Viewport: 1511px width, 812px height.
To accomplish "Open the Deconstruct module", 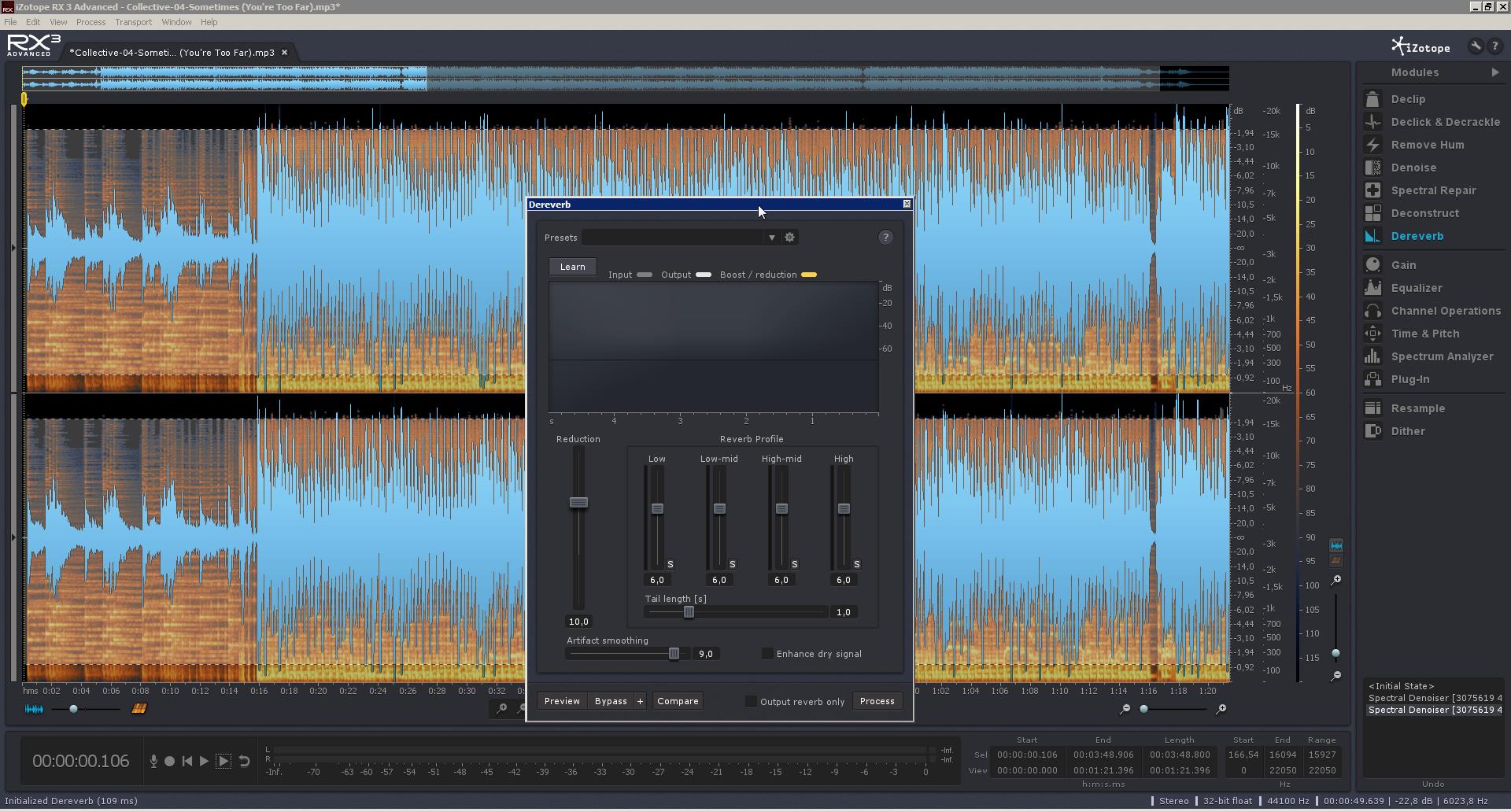I will point(1424,213).
